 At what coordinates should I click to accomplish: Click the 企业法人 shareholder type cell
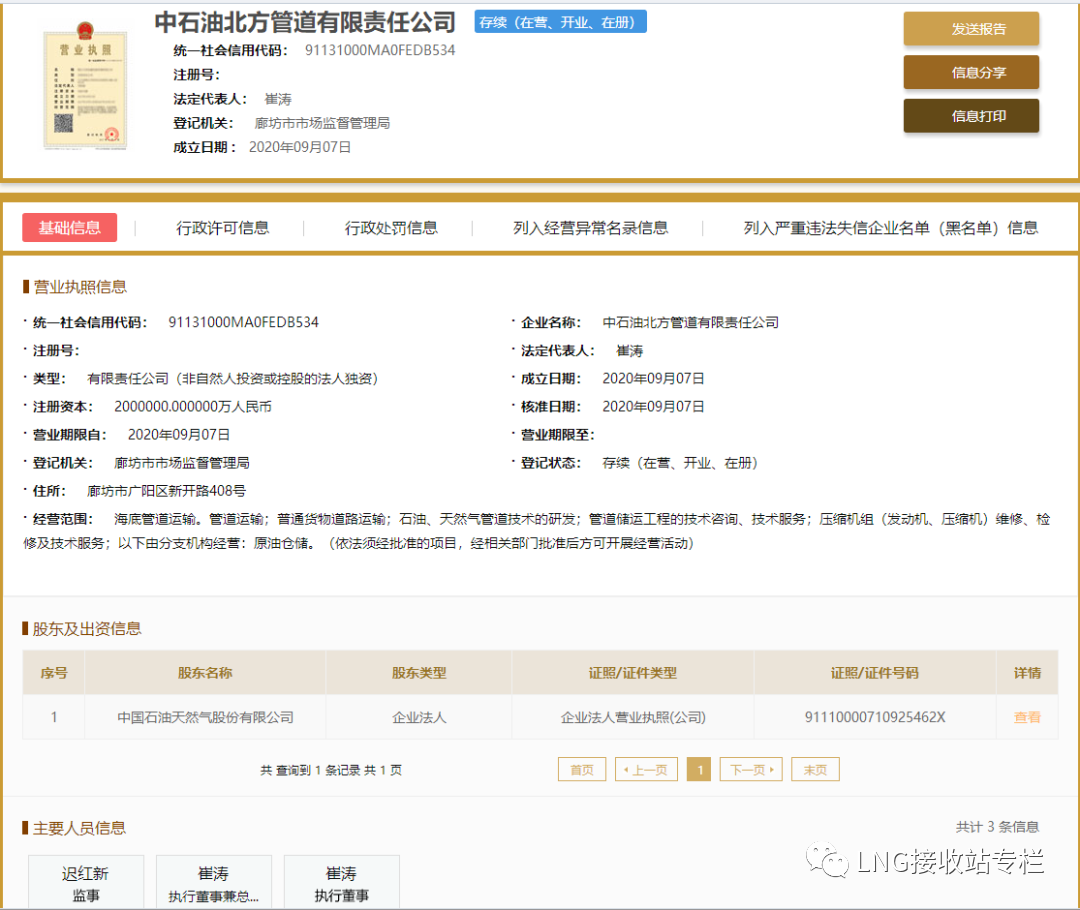419,717
